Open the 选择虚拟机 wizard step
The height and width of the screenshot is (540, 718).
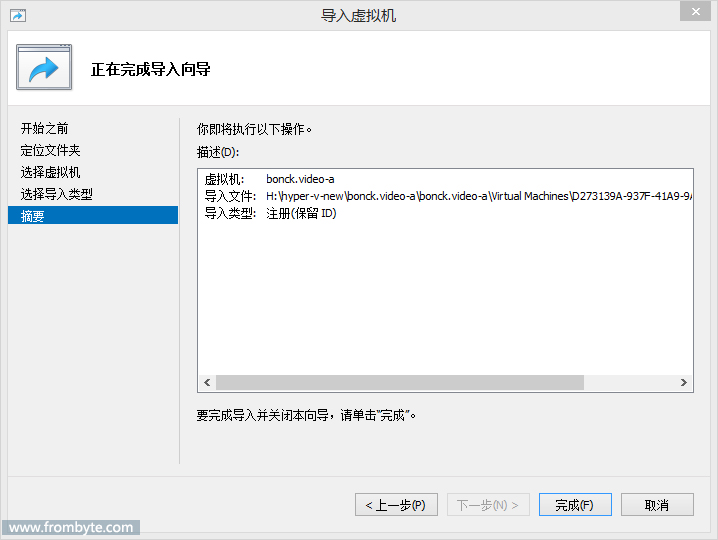pos(51,173)
